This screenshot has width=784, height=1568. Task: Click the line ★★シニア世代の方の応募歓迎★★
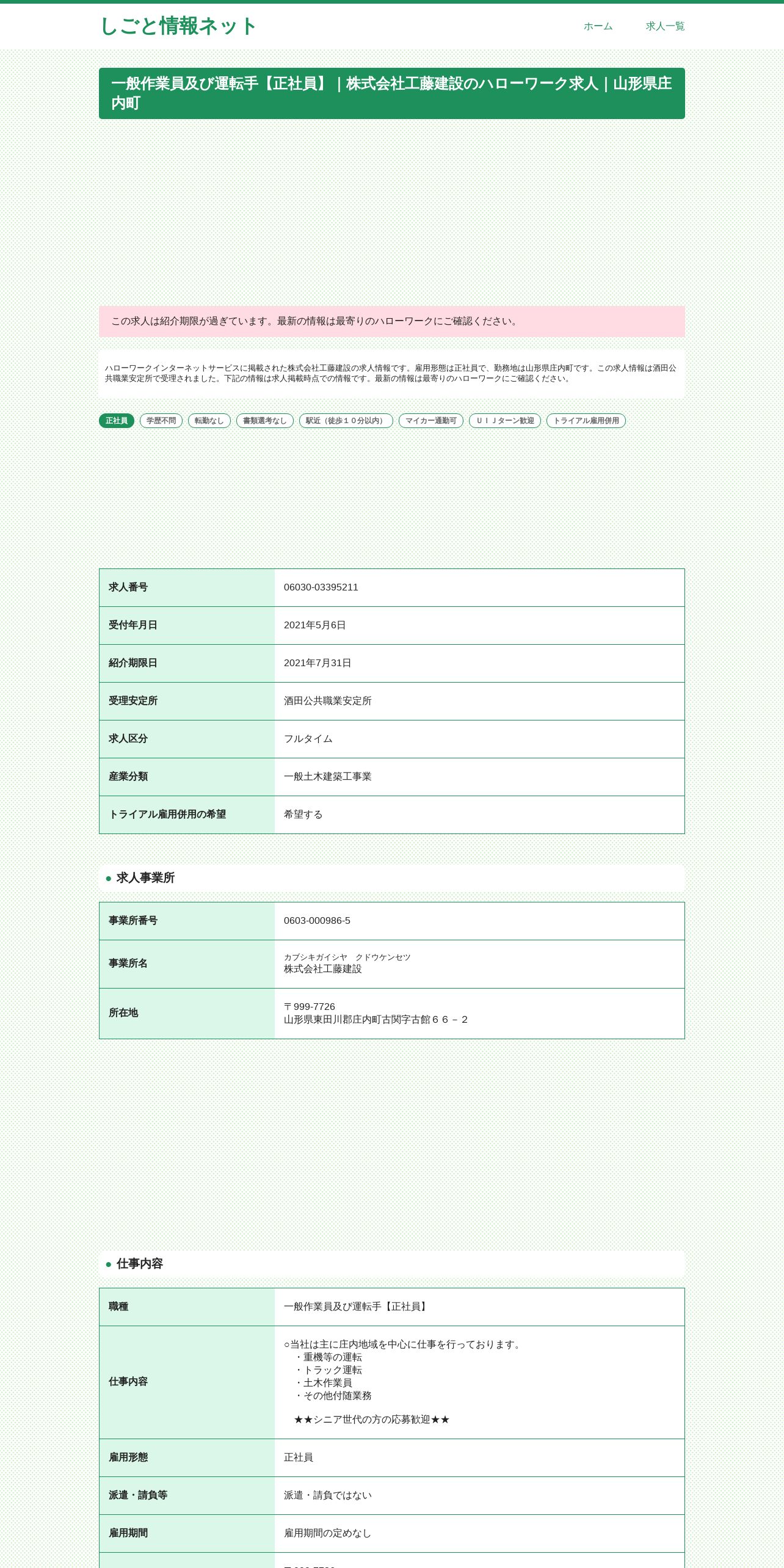(372, 1420)
